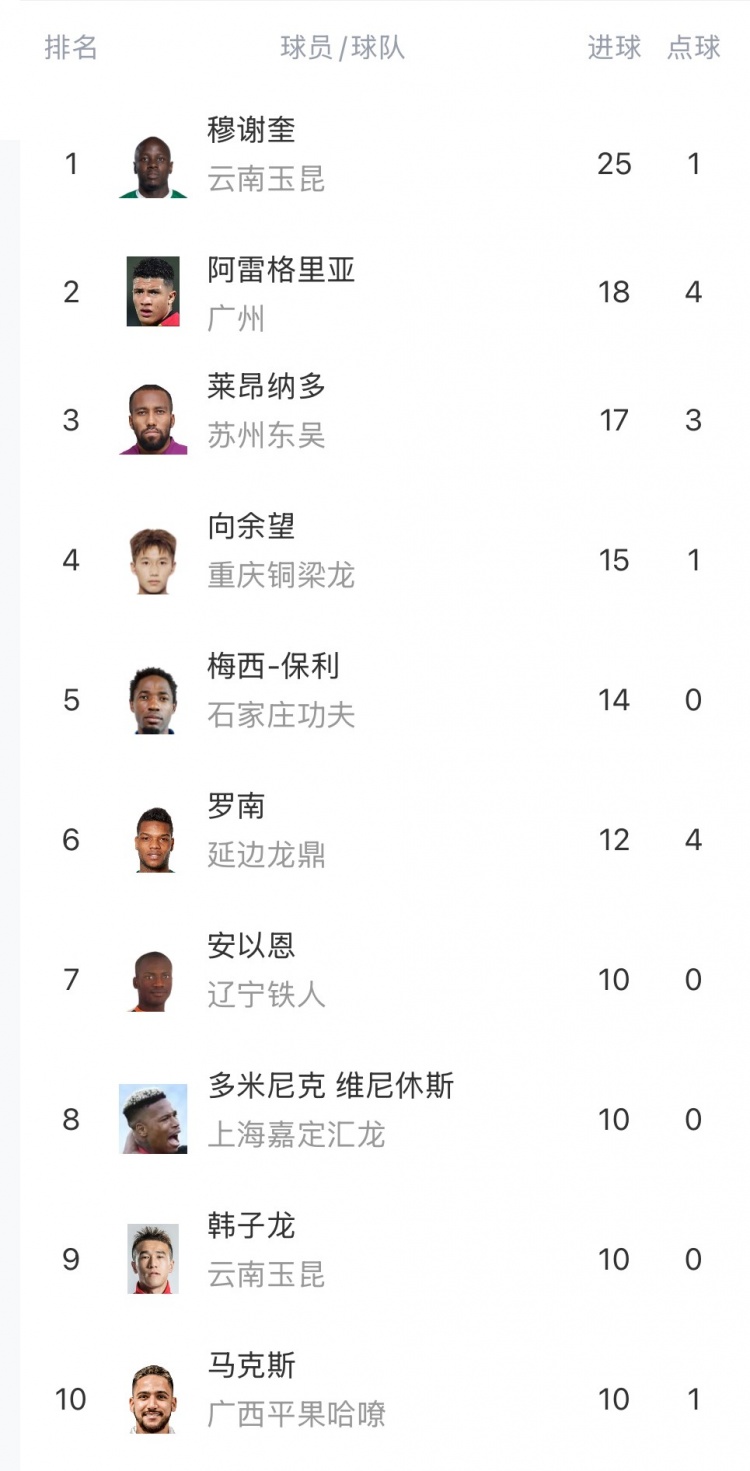Sort by 进球 column header
Image resolution: width=750 pixels, height=1471 pixels.
614,47
